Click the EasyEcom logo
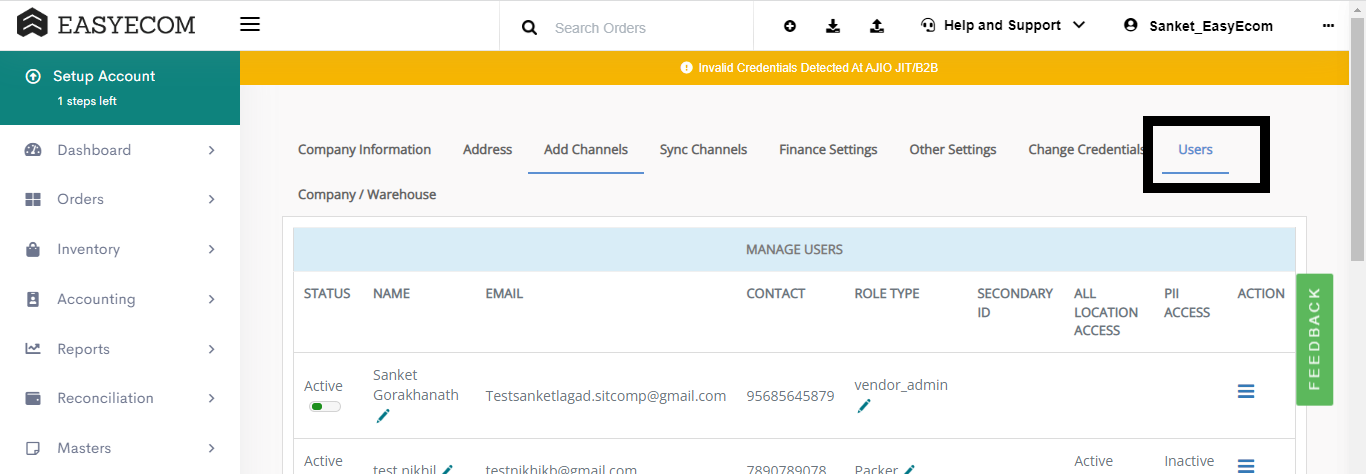The image size is (1366, 474). (x=106, y=24)
